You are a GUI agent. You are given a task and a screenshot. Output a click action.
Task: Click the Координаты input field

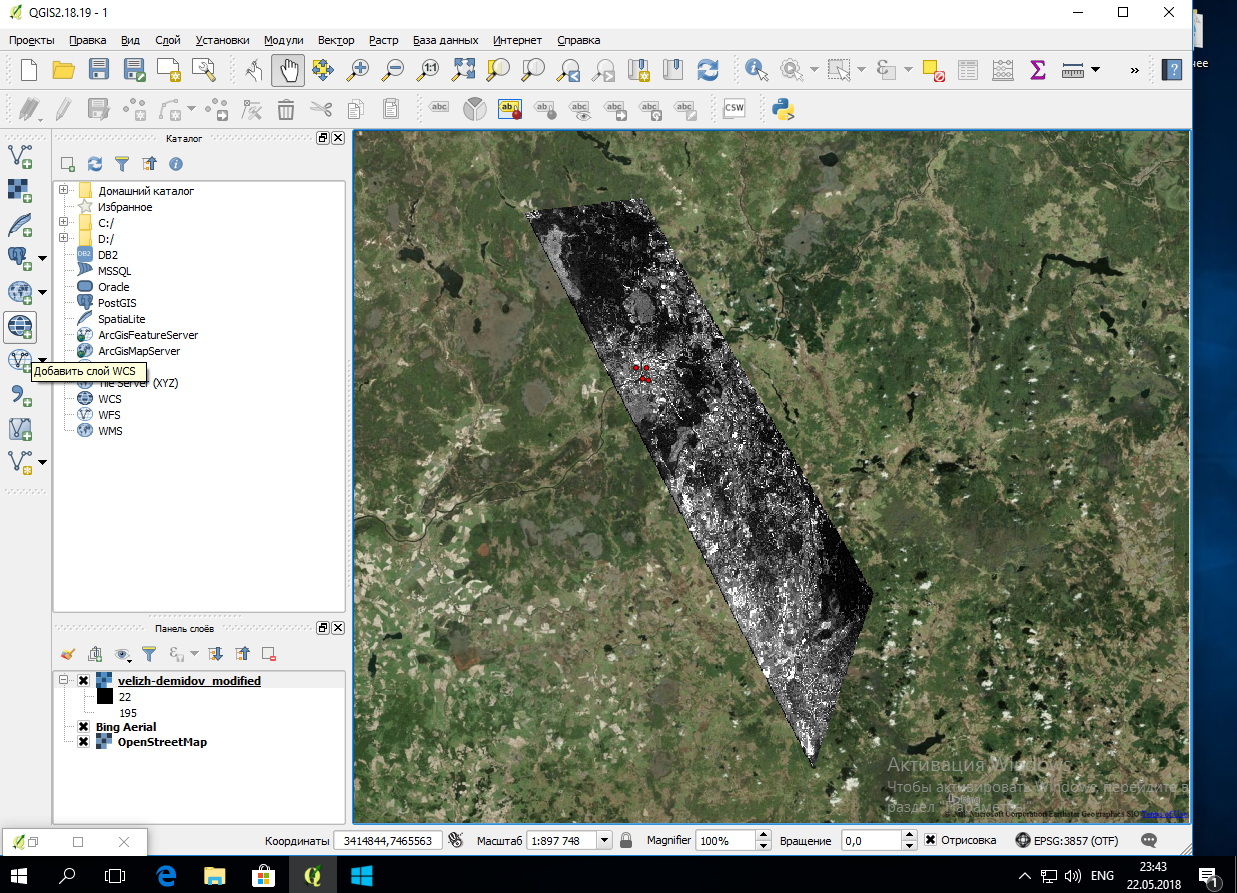pyautogui.click(x=389, y=840)
